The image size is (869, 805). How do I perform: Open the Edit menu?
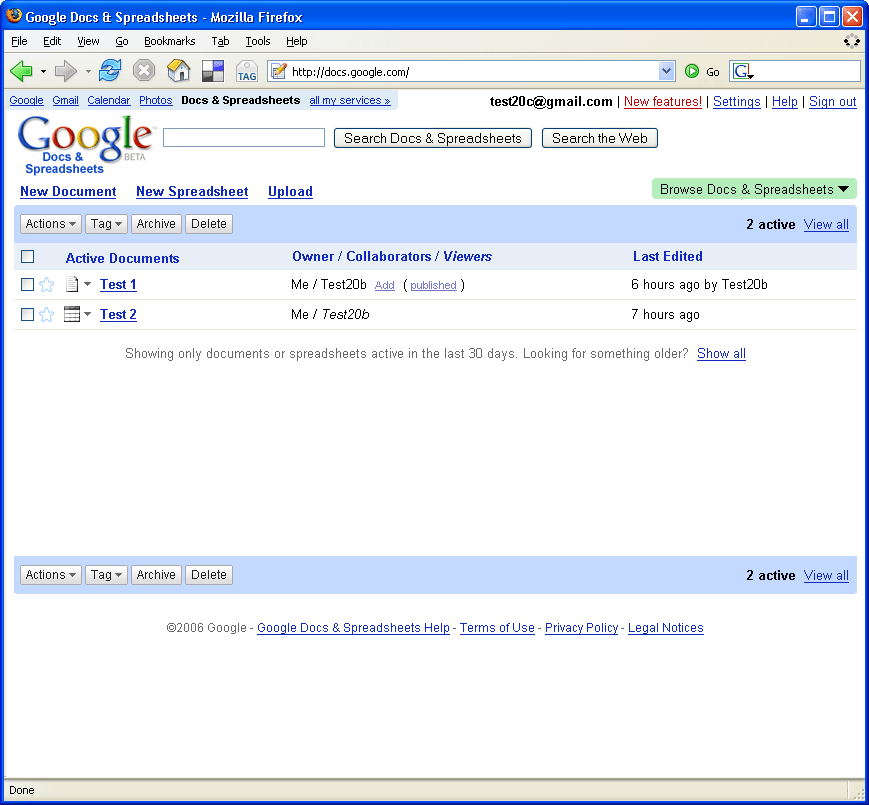click(x=52, y=41)
